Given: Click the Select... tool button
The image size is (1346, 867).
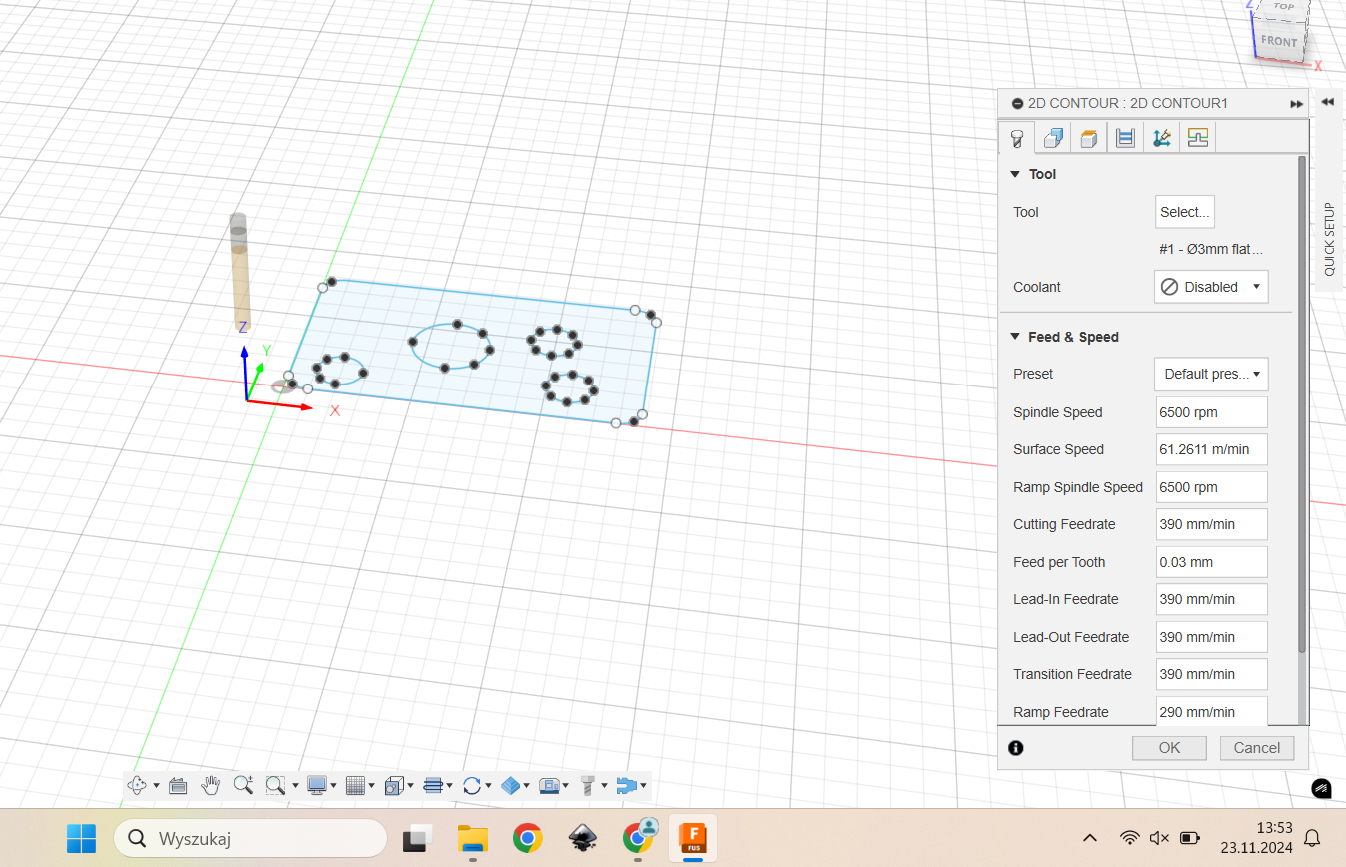Looking at the screenshot, I should tap(1185, 212).
